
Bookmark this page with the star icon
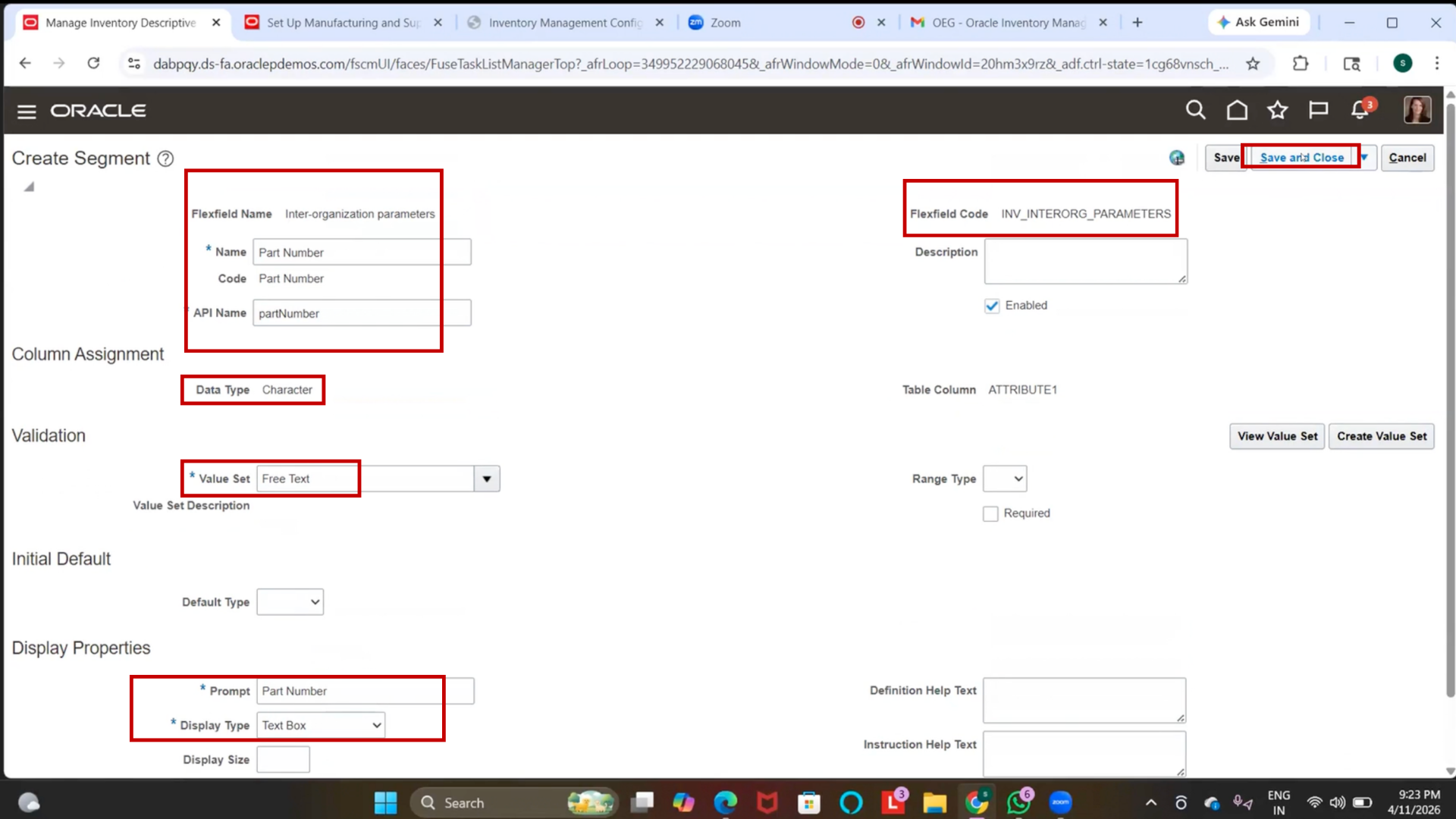(1253, 64)
